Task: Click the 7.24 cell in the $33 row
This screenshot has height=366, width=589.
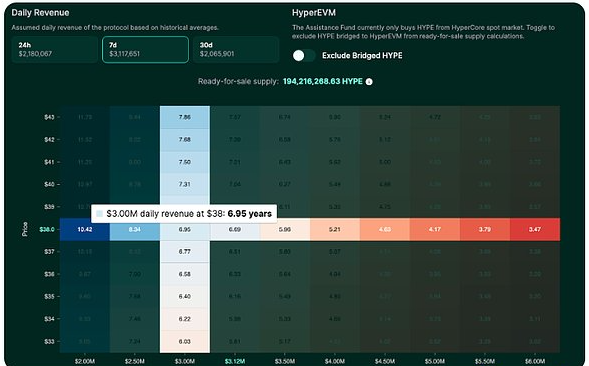Action: click(134, 342)
